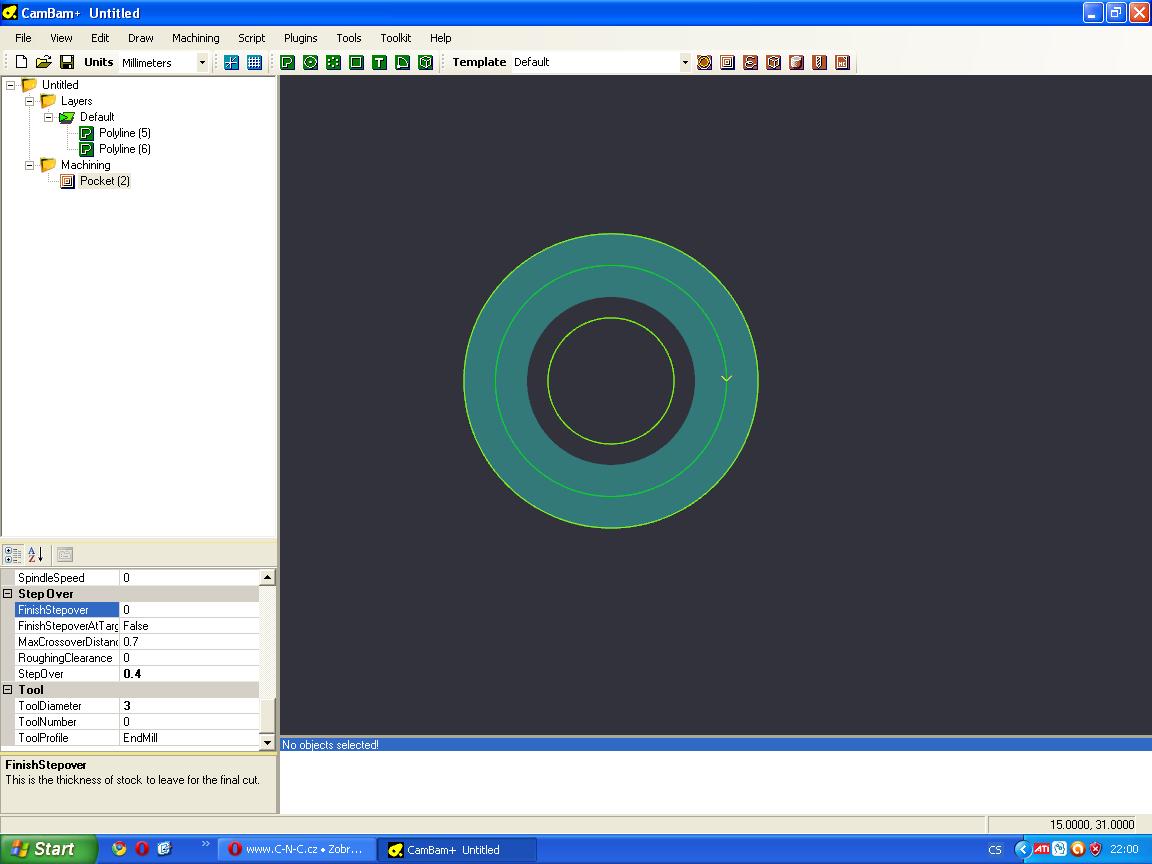The image size is (1152, 864).
Task: Click the Save file toolbar icon
Action: (x=67, y=62)
